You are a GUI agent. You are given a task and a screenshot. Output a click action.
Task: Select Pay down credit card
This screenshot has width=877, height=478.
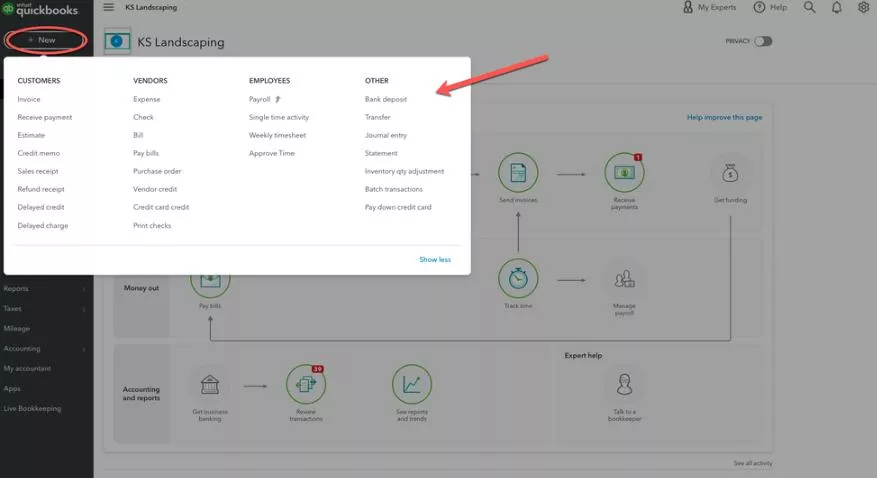[x=398, y=207]
